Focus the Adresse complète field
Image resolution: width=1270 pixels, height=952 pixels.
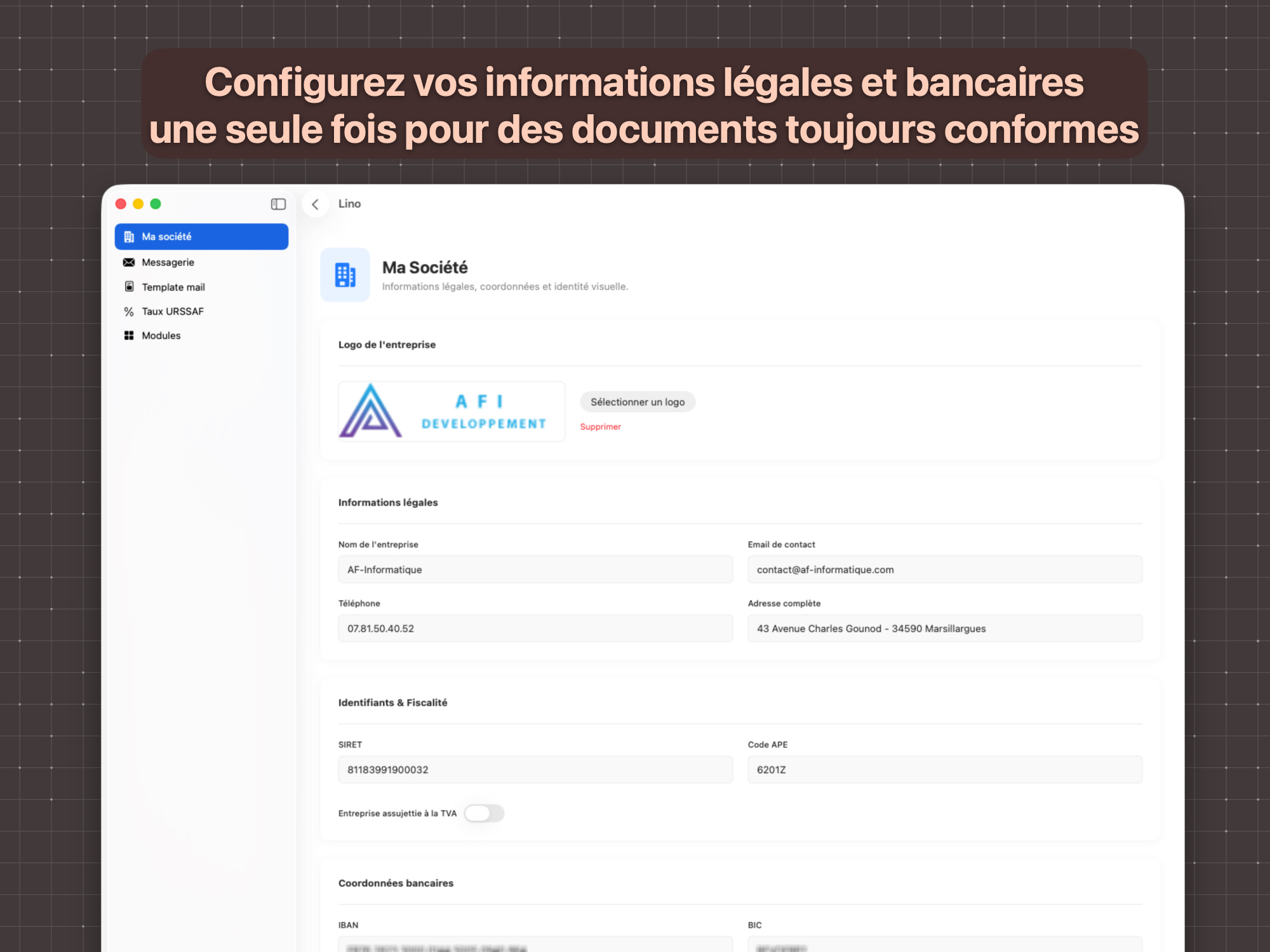945,628
